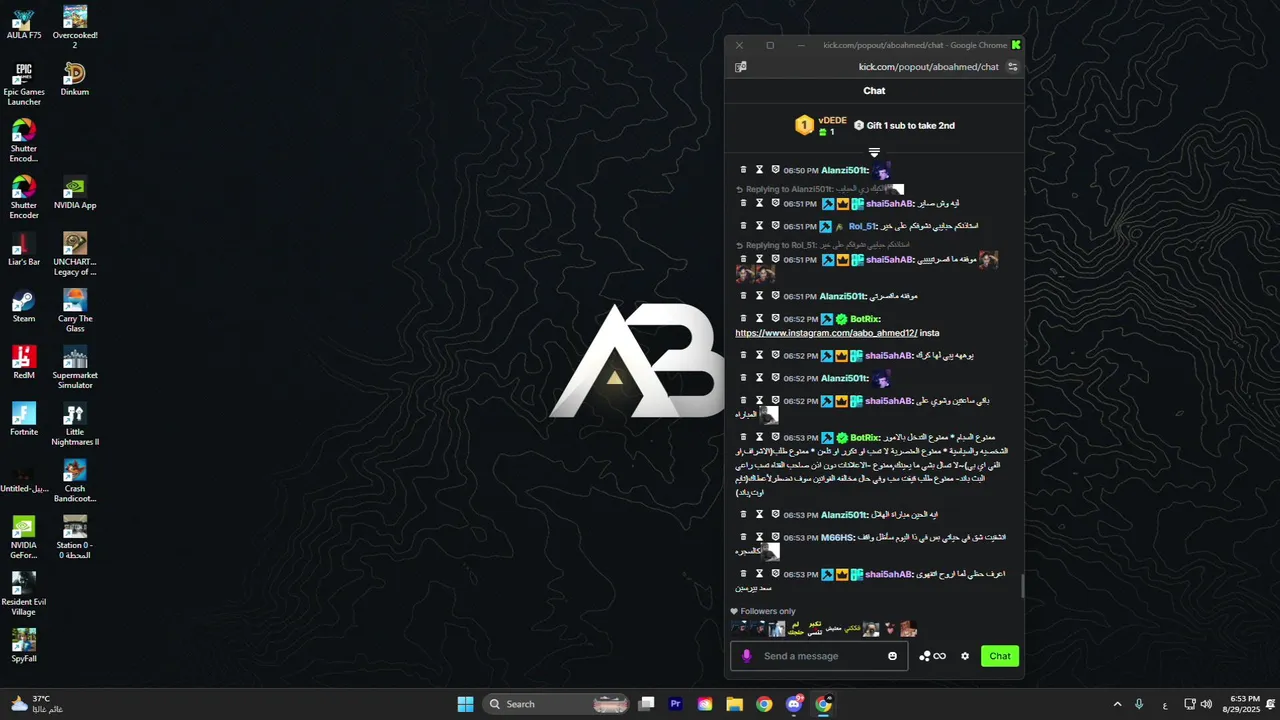
Task: Ban Rol_51 using the shield icon
Action: click(775, 226)
